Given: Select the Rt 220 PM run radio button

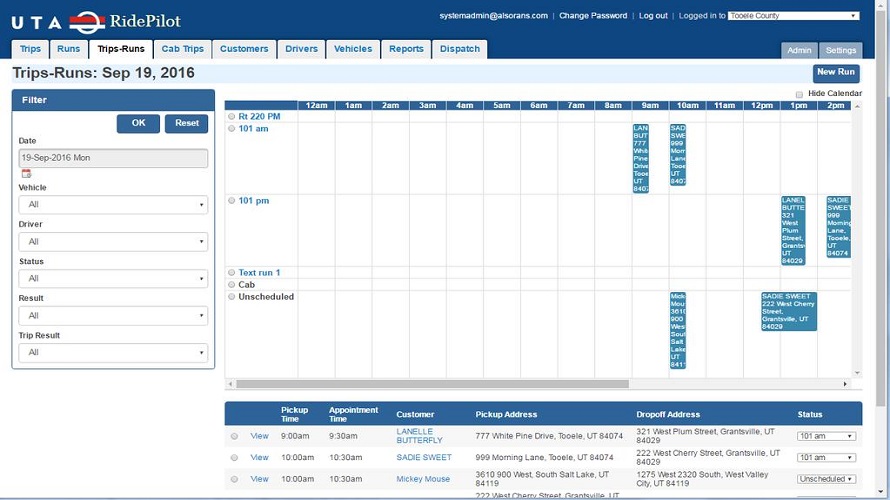Looking at the screenshot, I should pos(232,116).
